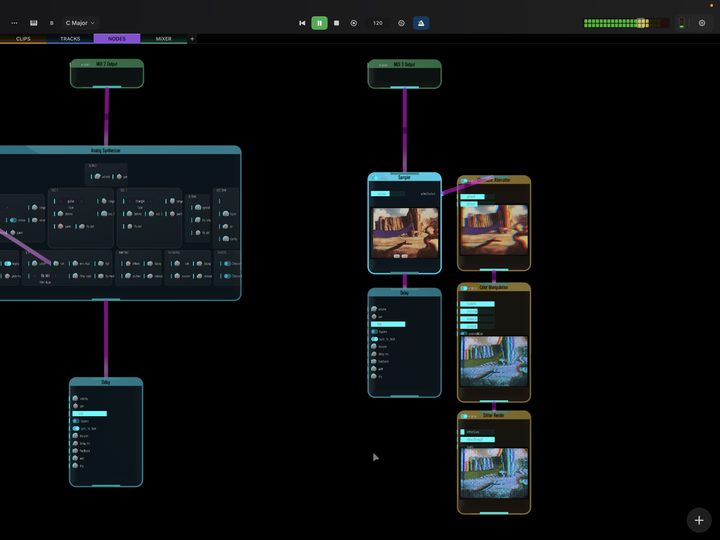
Task: Click right Delay node pan knob
Action: [374, 316]
